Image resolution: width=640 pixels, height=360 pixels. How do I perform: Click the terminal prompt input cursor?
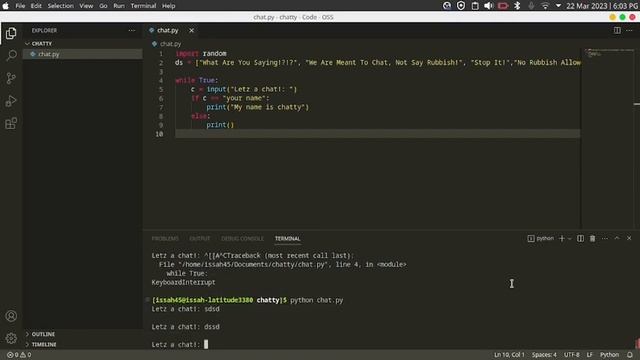206,344
